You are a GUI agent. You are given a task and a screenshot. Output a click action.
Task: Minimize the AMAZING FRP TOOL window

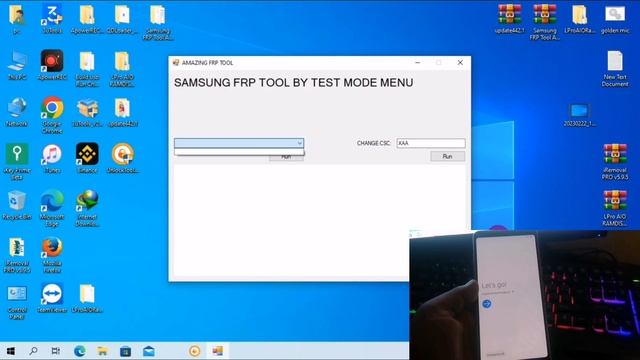tap(417, 62)
